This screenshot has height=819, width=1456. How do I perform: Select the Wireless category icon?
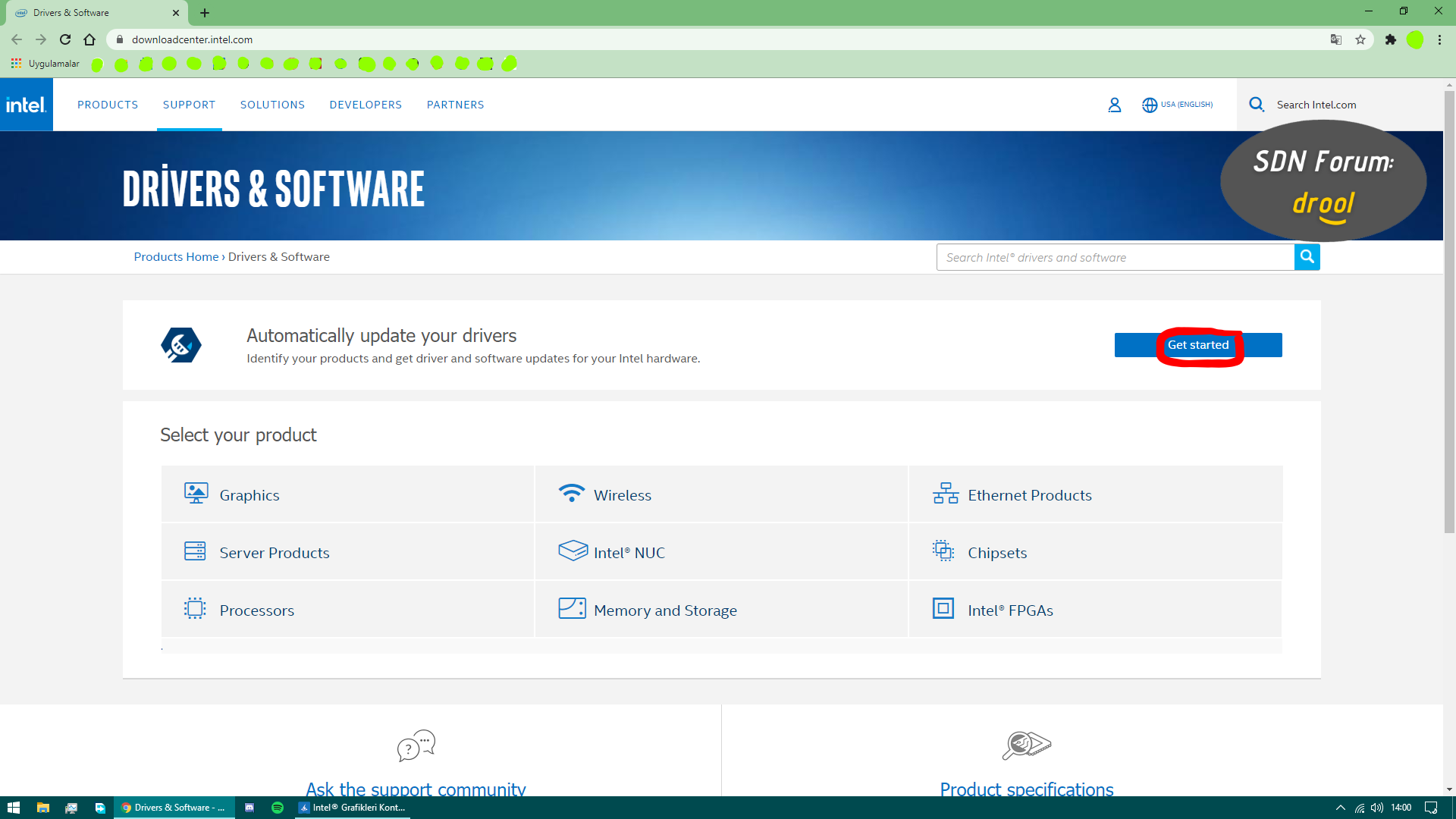point(571,494)
